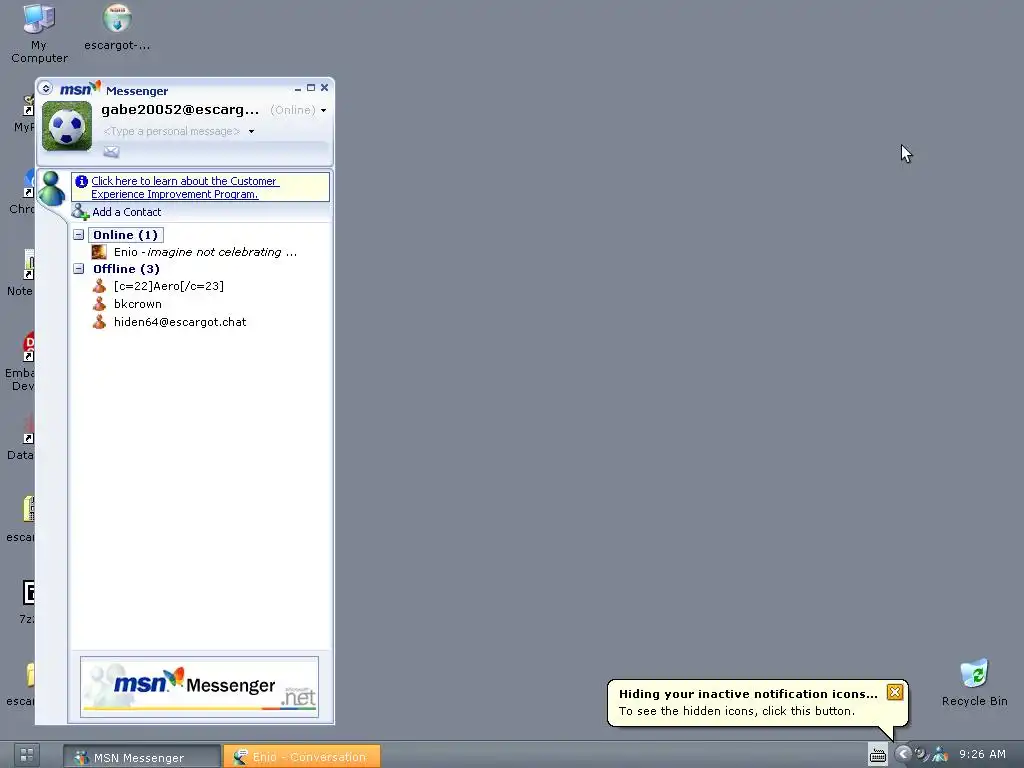This screenshot has height=768, width=1024.
Task: Select the escargot-... installer desktop icon
Action: [x=117, y=27]
